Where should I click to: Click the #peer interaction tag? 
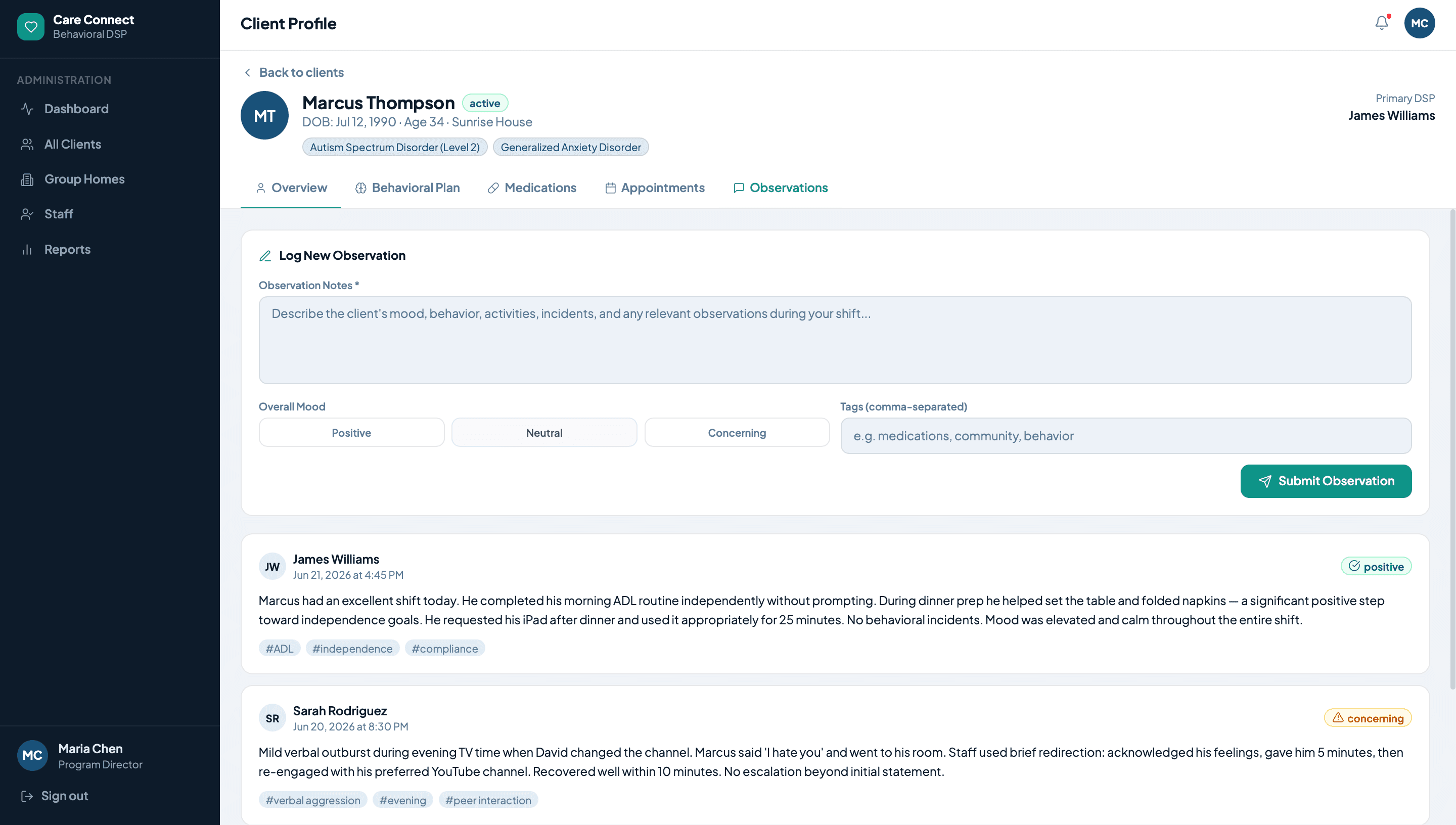coord(488,800)
